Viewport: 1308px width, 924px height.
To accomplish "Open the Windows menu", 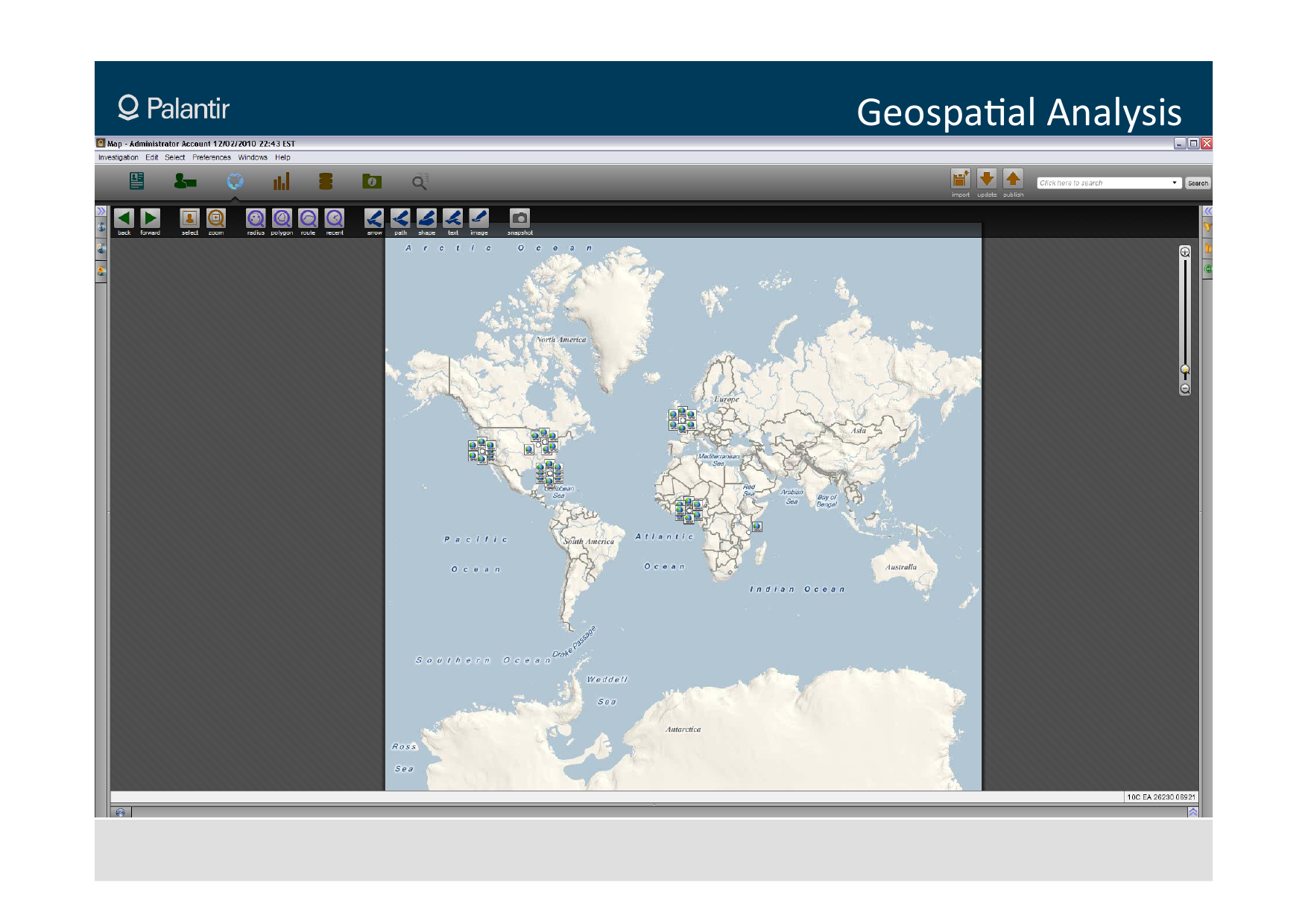I will pos(253,157).
